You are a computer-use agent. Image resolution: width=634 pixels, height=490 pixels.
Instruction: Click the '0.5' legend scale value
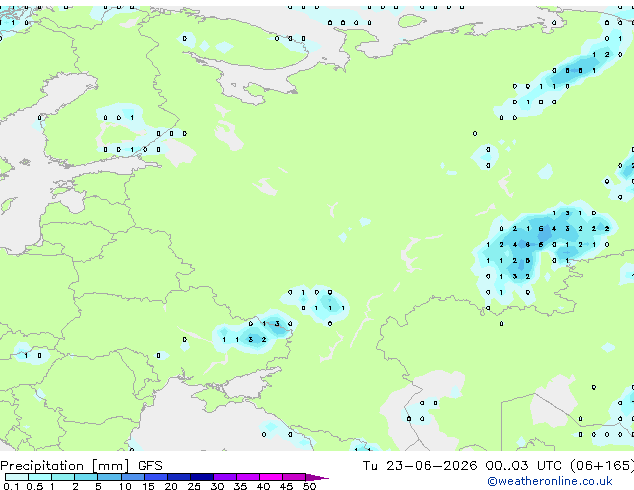point(35,486)
